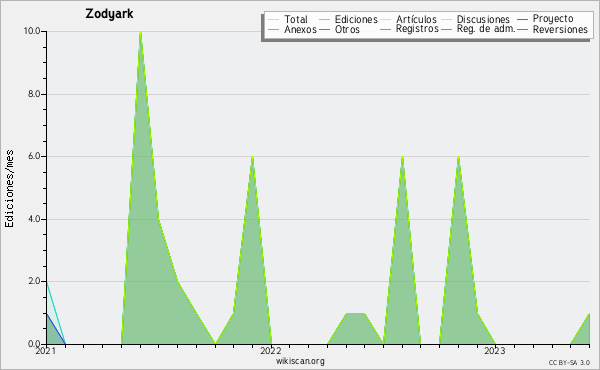Click the 6.0 y-axis value
600x370 pixels.
point(34,156)
